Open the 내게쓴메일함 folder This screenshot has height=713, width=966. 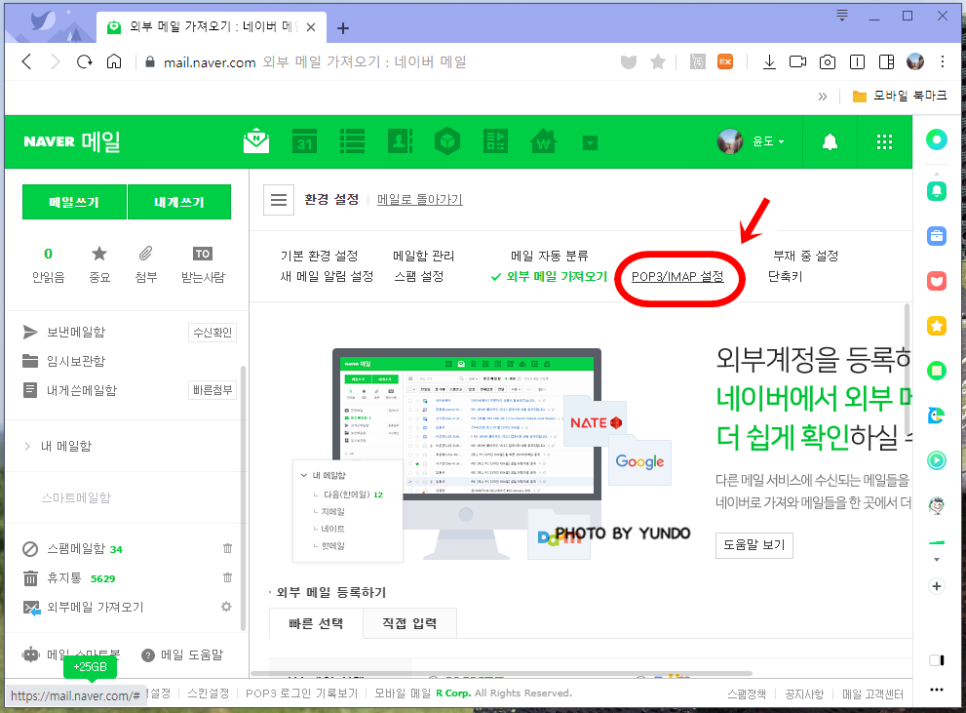[x=81, y=390]
